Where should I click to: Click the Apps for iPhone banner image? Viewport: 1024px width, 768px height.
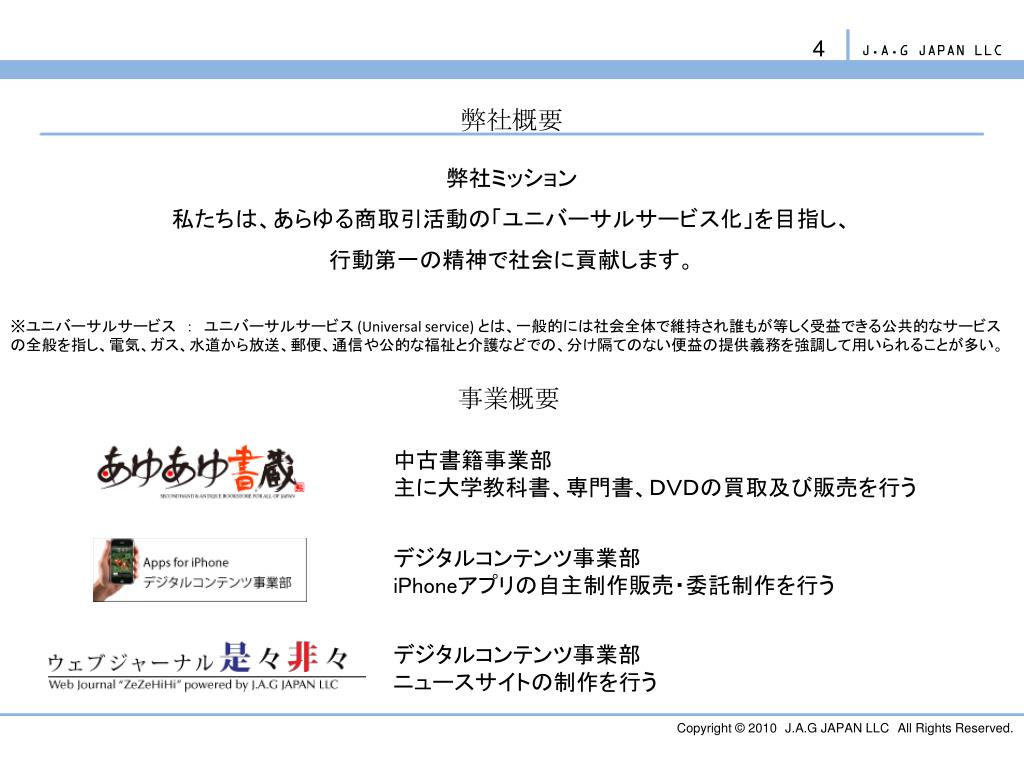(x=200, y=569)
